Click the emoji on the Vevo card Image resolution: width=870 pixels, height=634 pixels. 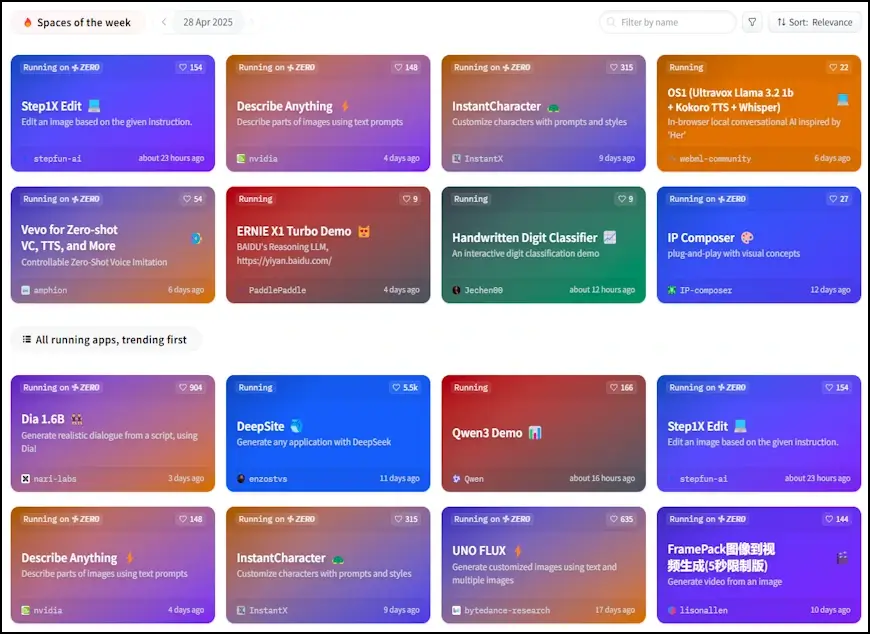click(196, 238)
